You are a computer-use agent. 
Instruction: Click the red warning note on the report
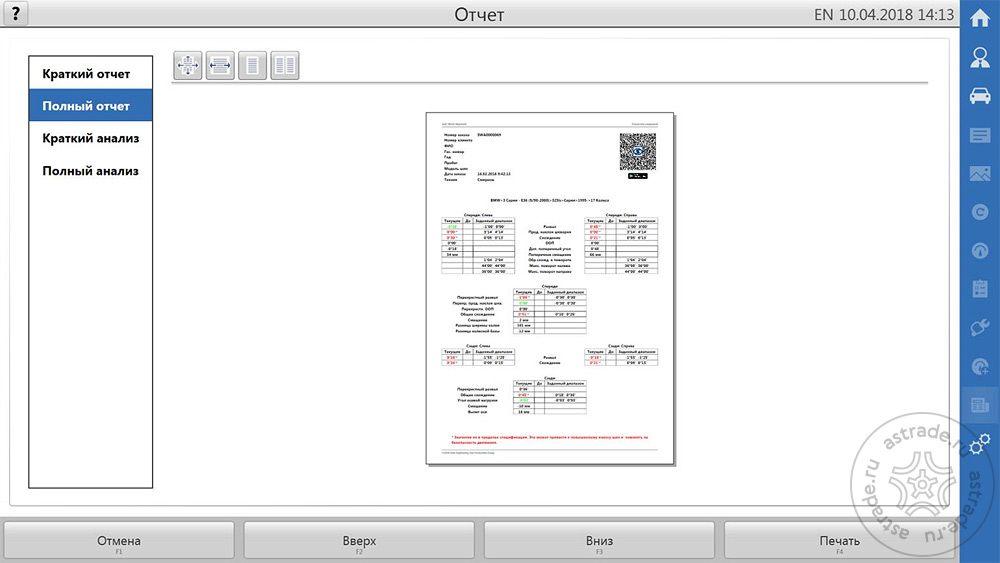pos(550,439)
